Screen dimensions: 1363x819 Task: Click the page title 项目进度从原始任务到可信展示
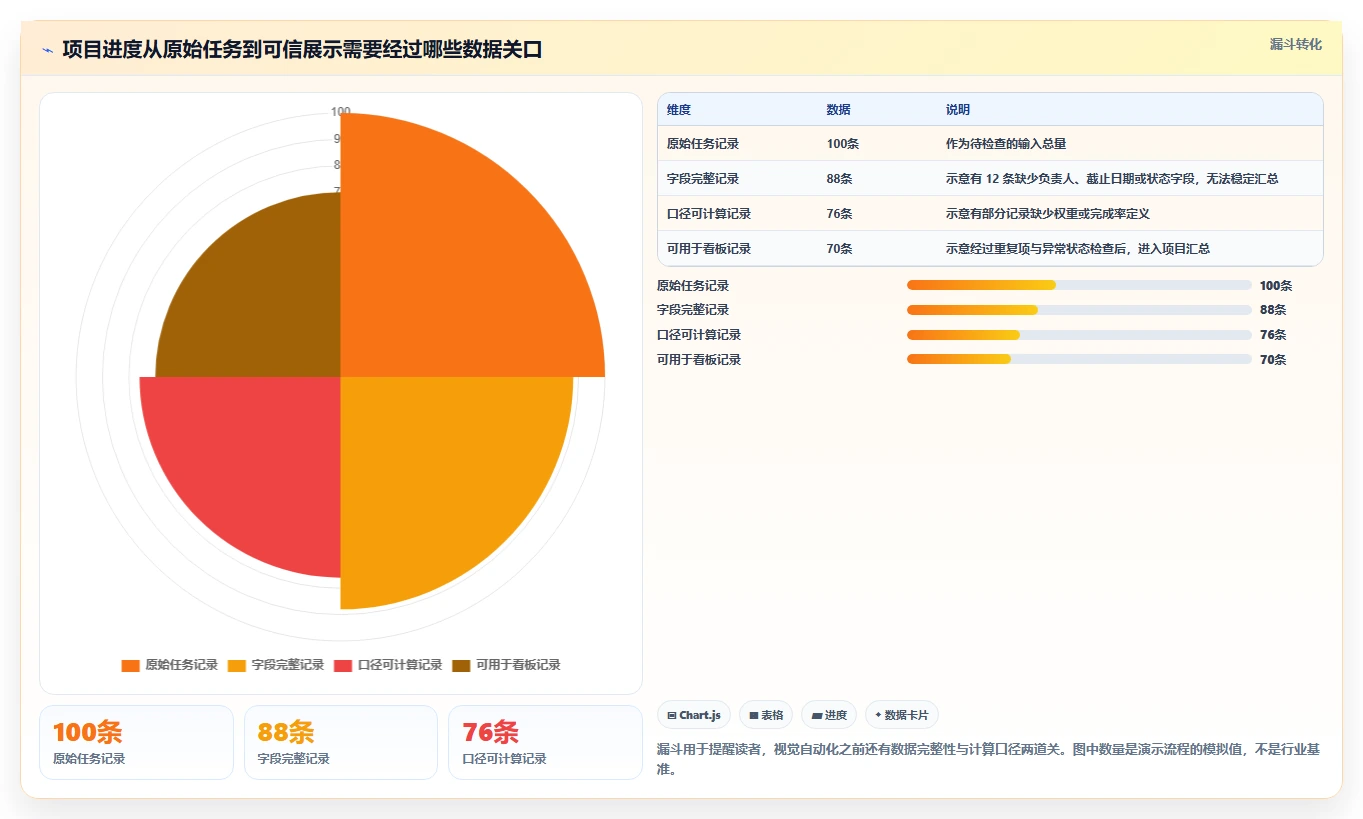point(302,50)
